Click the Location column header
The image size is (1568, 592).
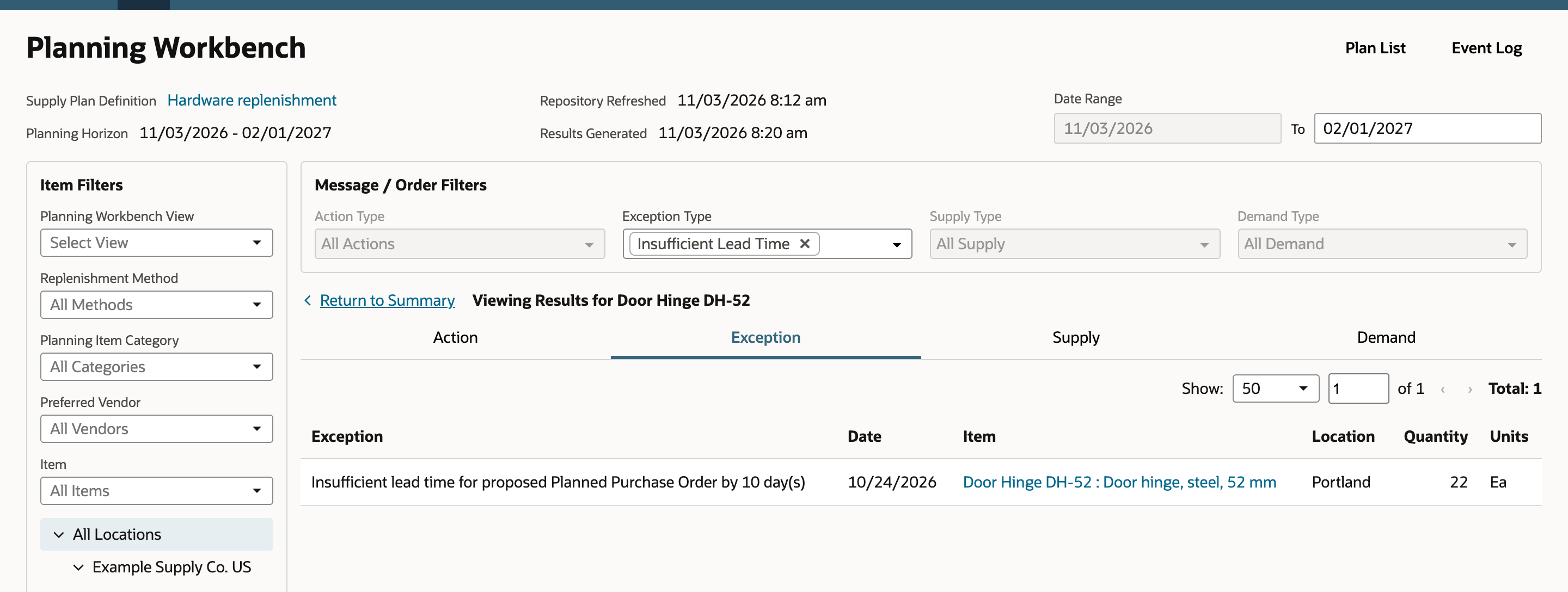pos(1343,437)
